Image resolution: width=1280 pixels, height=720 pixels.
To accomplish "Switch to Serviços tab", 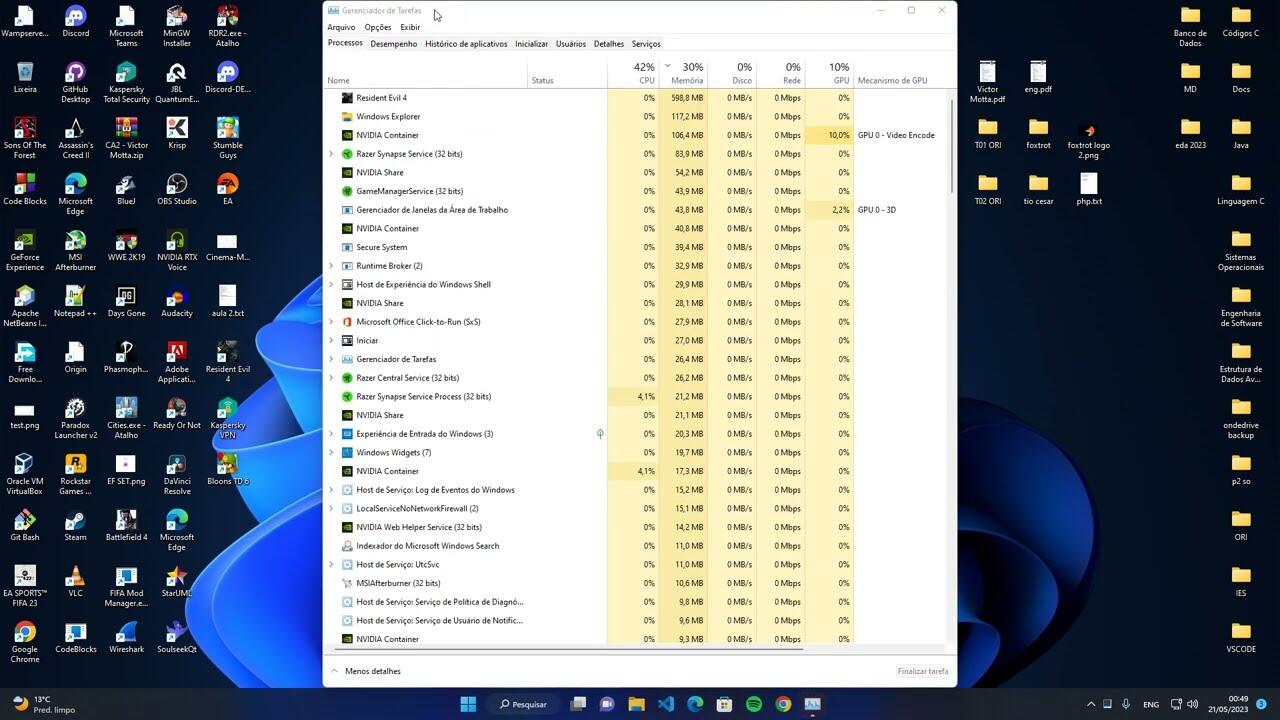I will coord(646,44).
